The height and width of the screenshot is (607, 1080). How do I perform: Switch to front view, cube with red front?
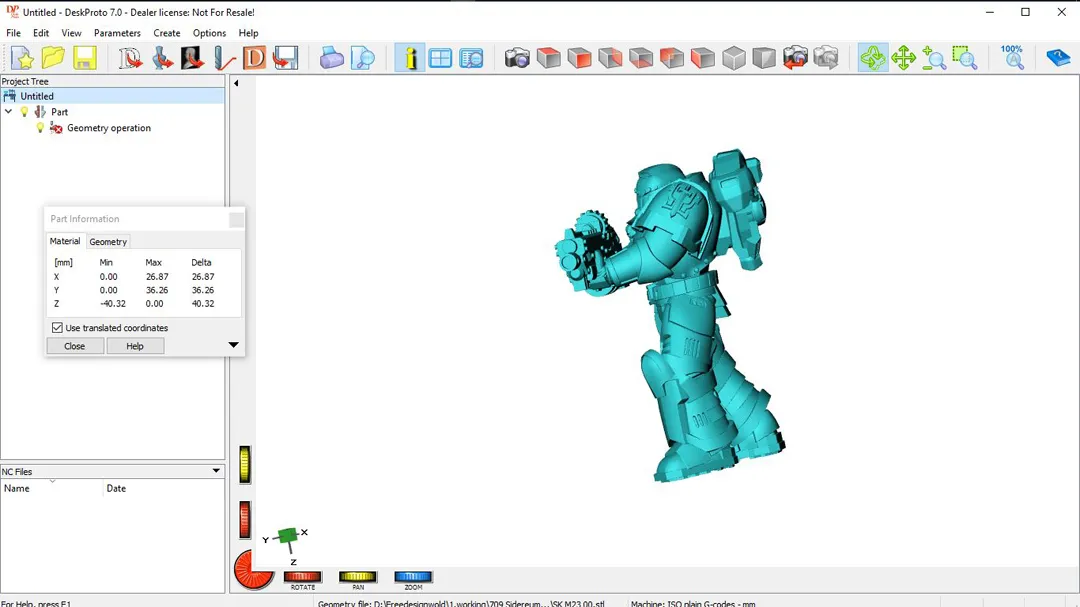tap(579, 58)
